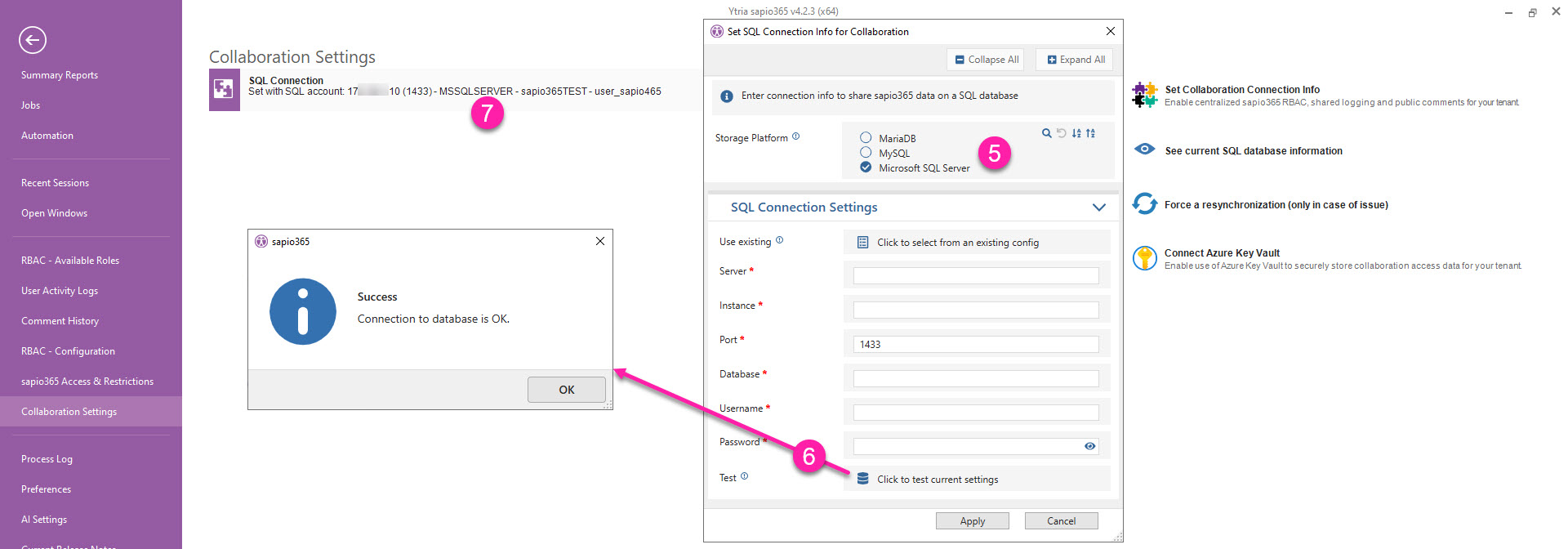
Task: Click the blue info icon in the dialog banner
Action: [x=727, y=96]
